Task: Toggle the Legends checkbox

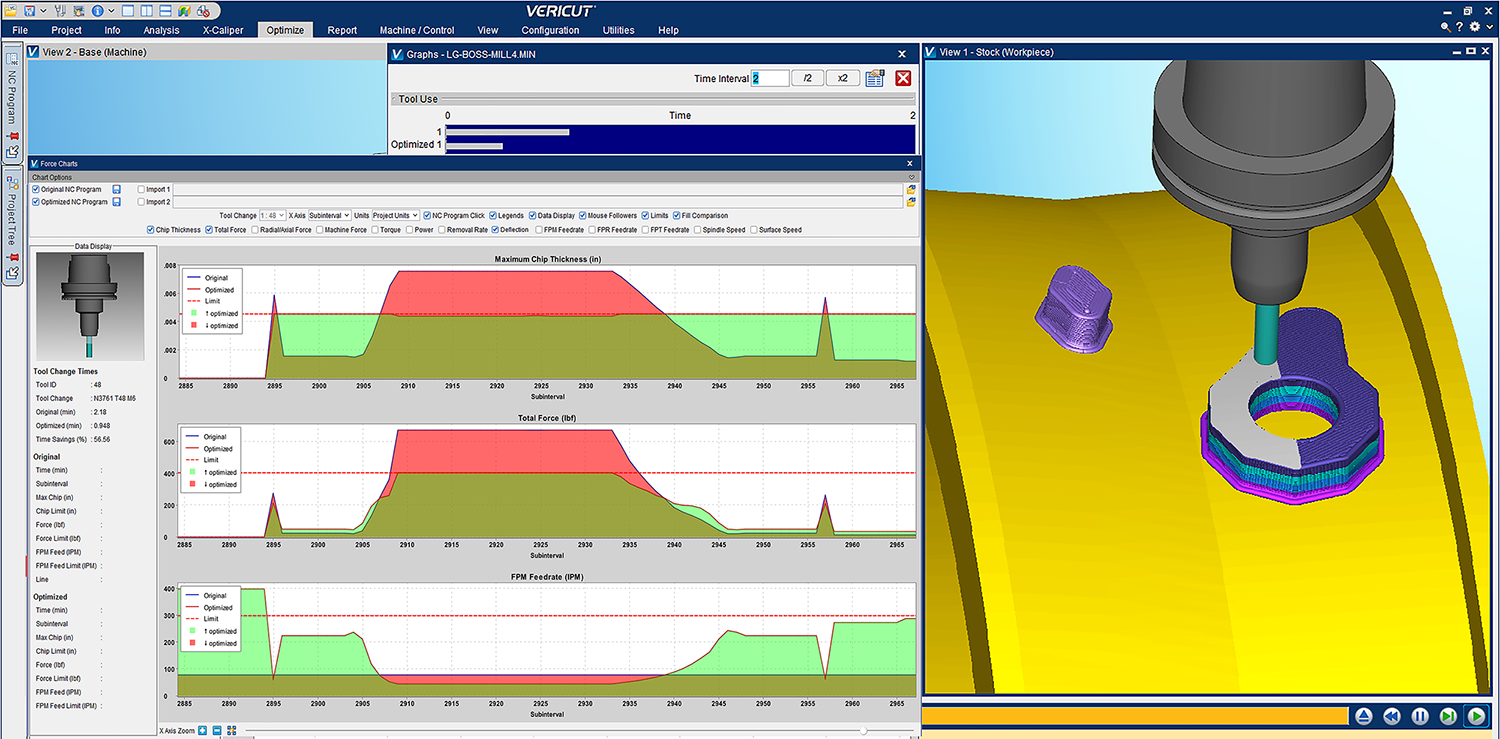Action: tap(494, 216)
